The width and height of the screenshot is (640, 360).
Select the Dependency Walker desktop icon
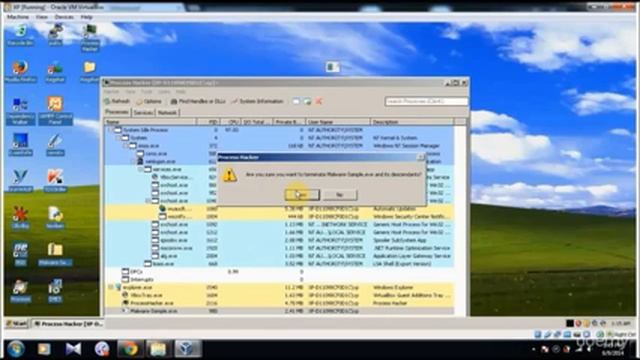point(20,110)
